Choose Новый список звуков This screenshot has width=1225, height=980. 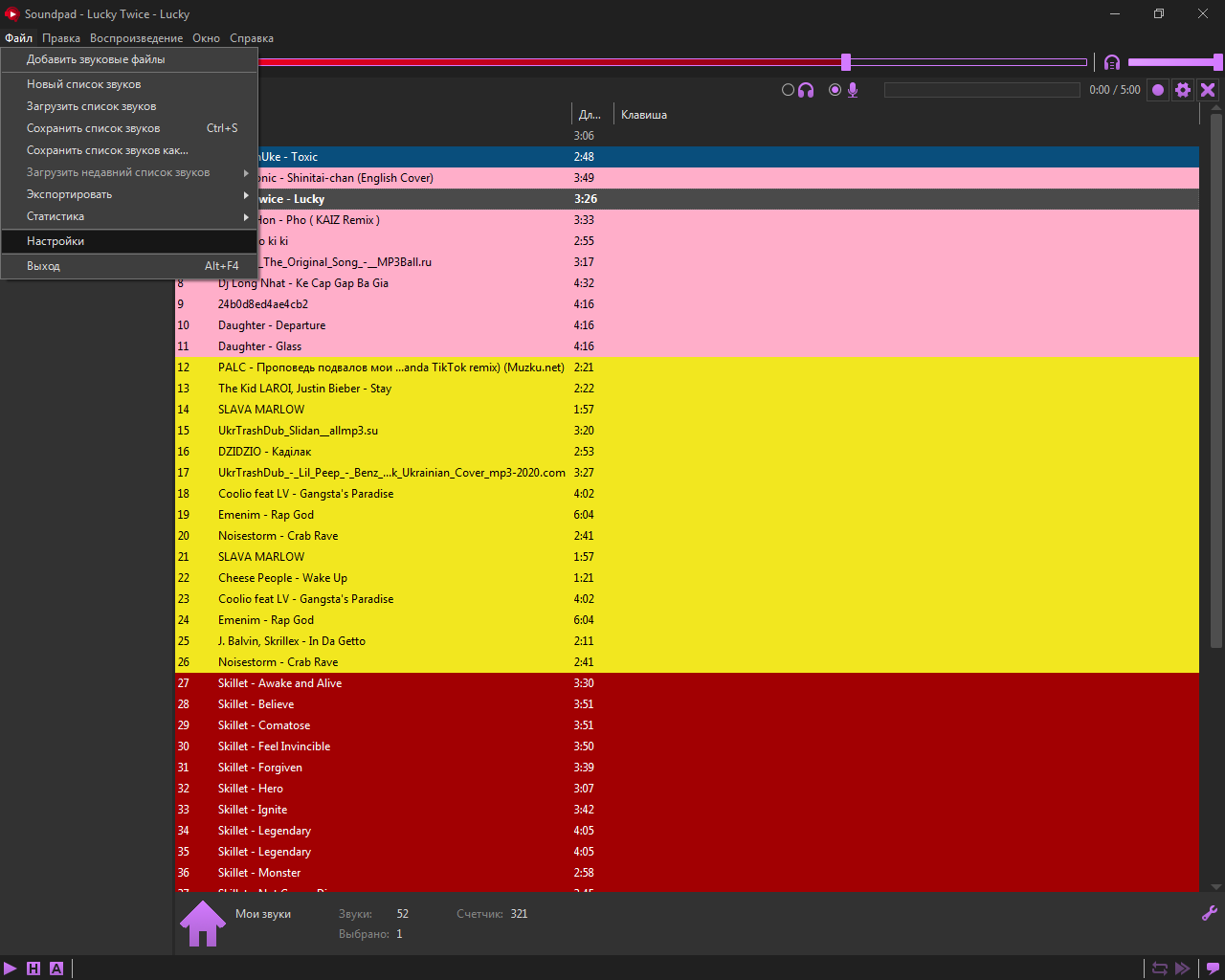129,84
